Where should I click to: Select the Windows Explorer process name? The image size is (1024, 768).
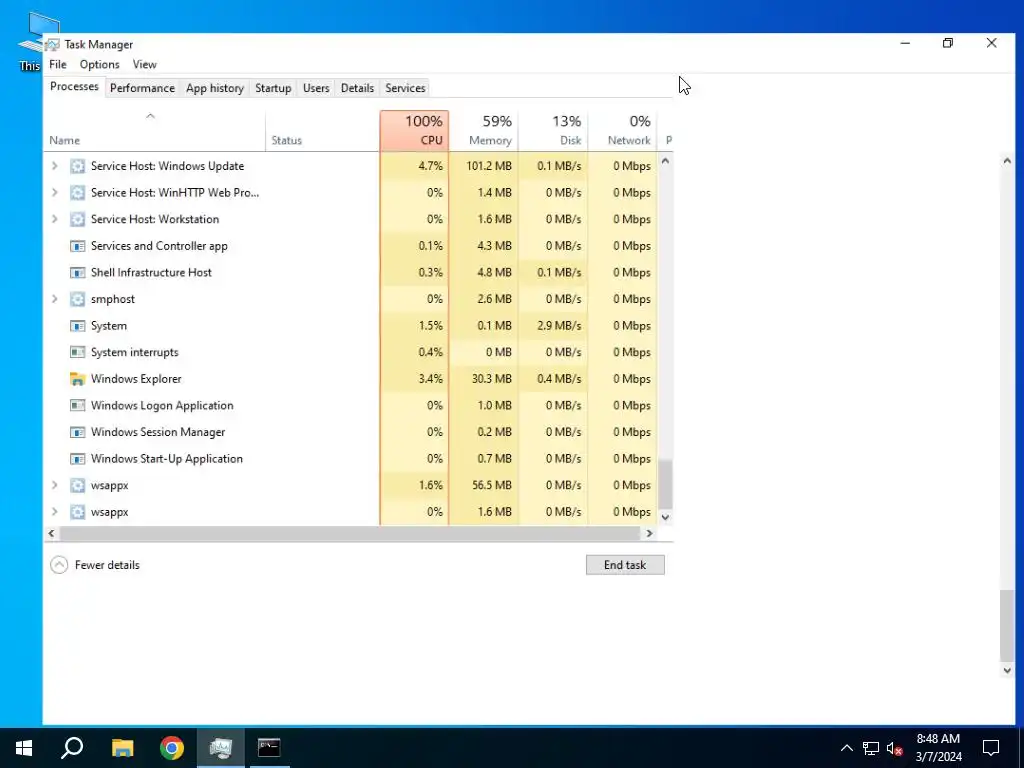[x=136, y=379]
